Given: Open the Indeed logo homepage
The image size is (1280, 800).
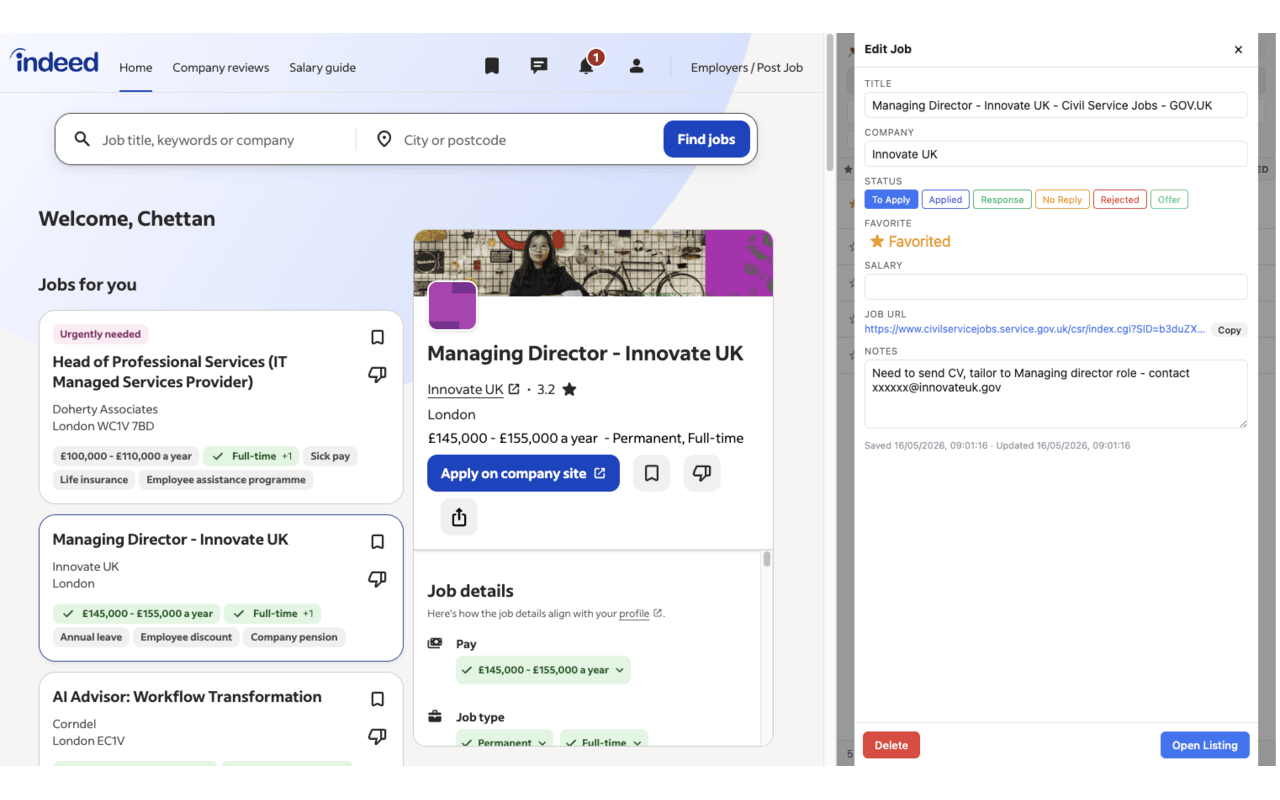Looking at the screenshot, I should [x=54, y=61].
